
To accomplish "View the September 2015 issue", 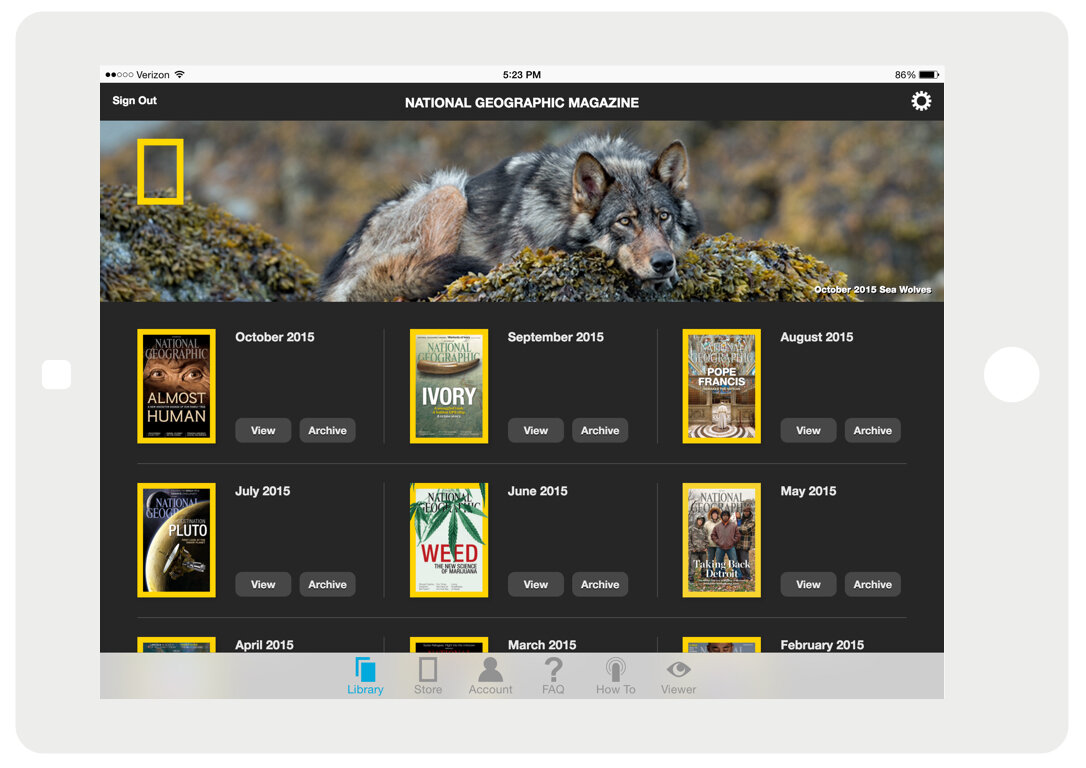I will coord(535,430).
